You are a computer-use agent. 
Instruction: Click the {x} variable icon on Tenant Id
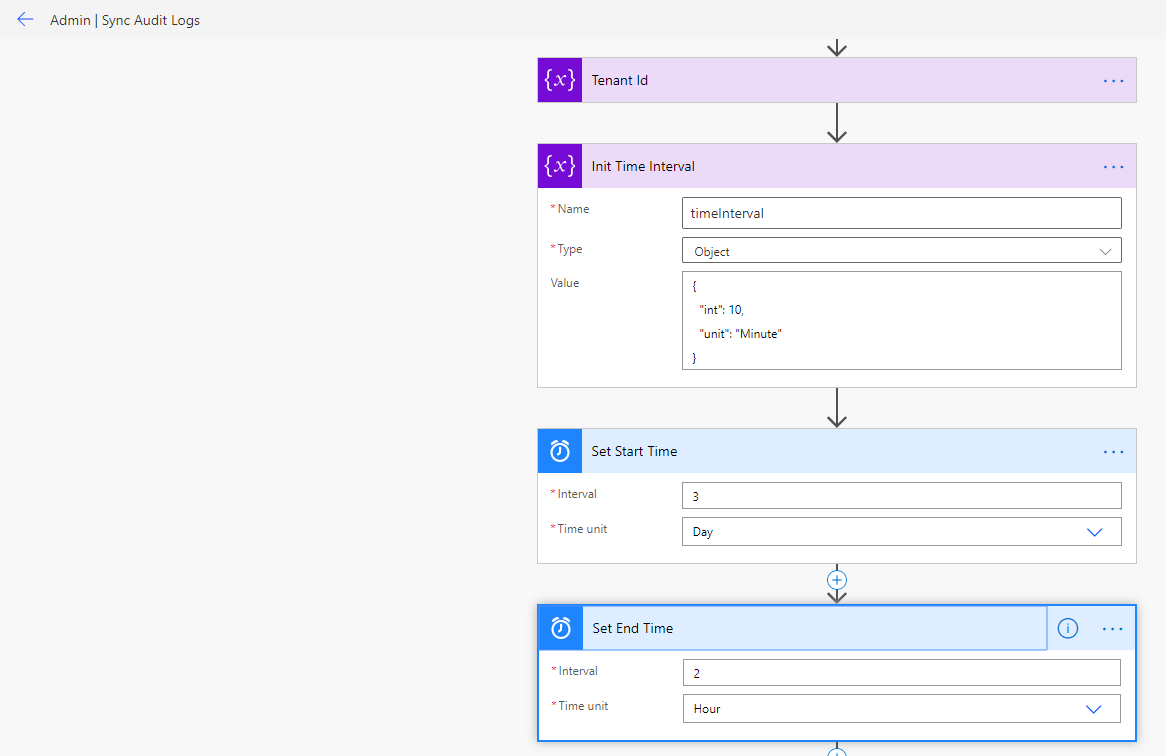[x=559, y=80]
